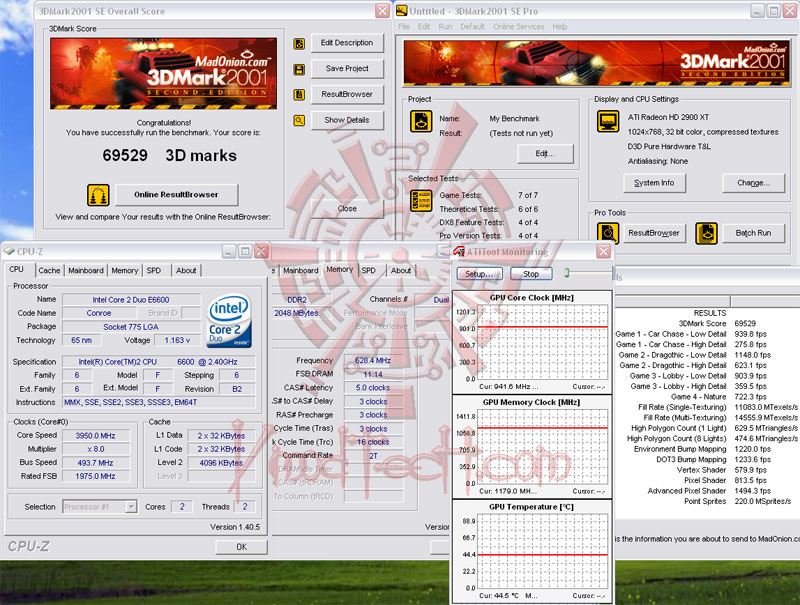Screen dimensions: 800x605
Task: Select Memory tab in the rear CPU-Z window
Action: tap(340, 269)
